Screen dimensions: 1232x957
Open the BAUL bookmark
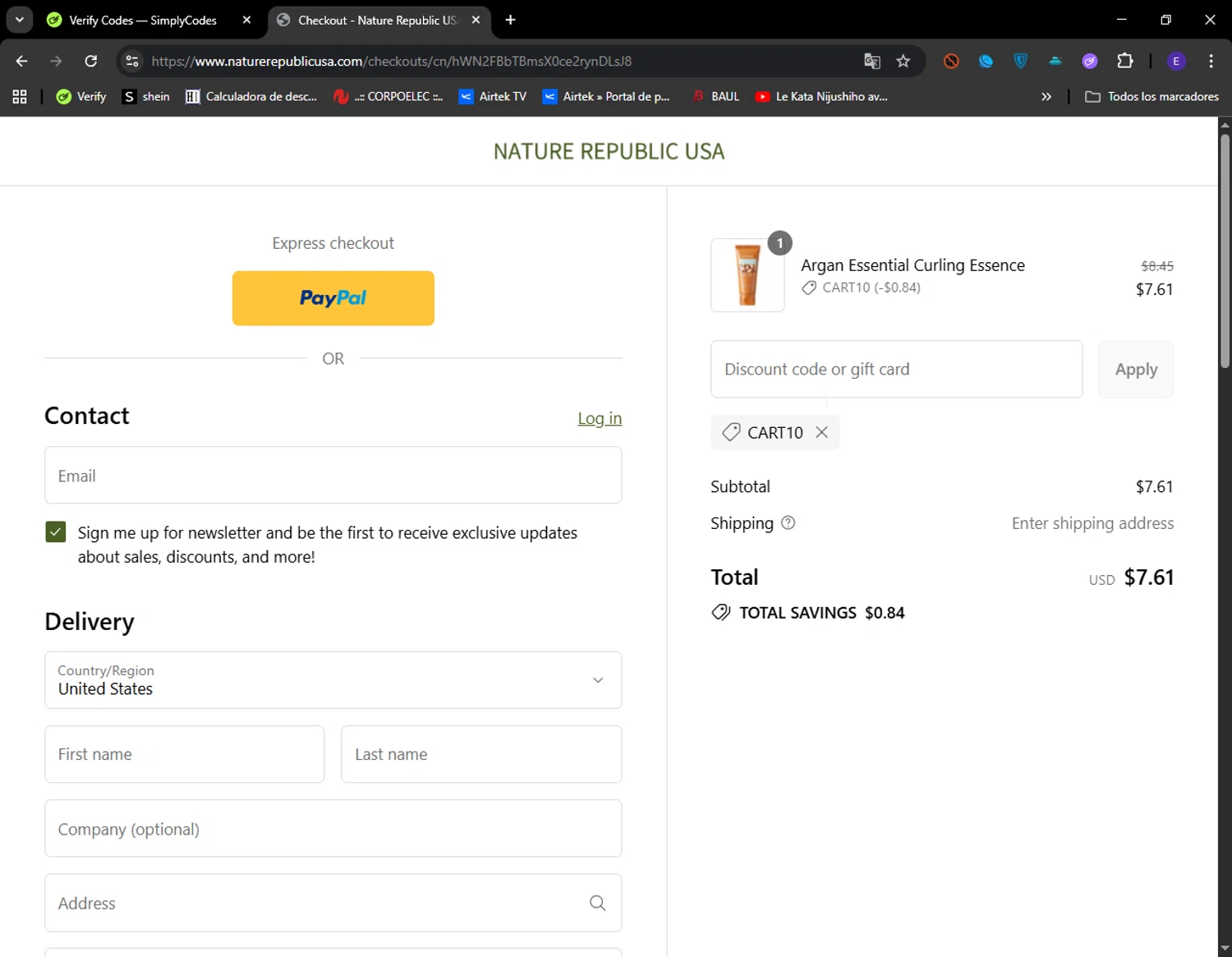715,97
